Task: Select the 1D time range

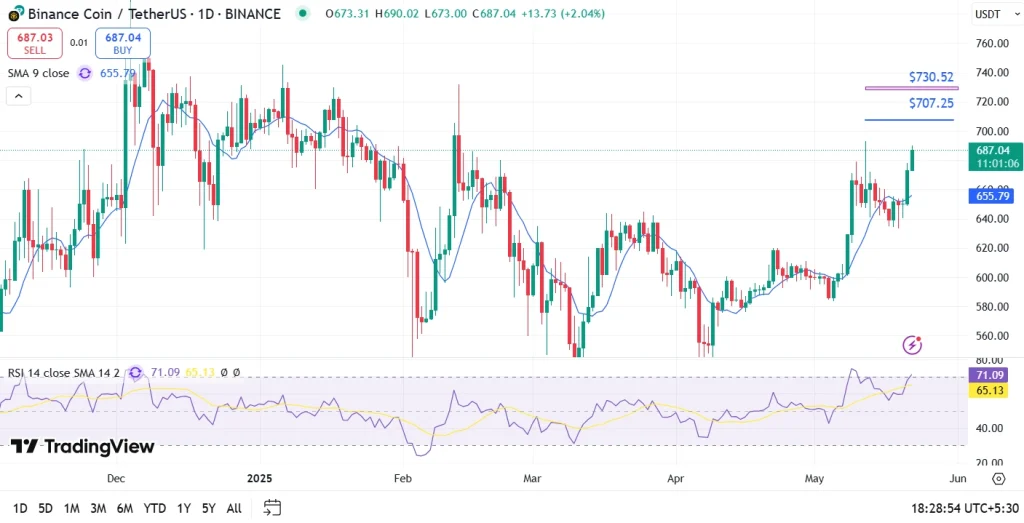Action: [20, 508]
